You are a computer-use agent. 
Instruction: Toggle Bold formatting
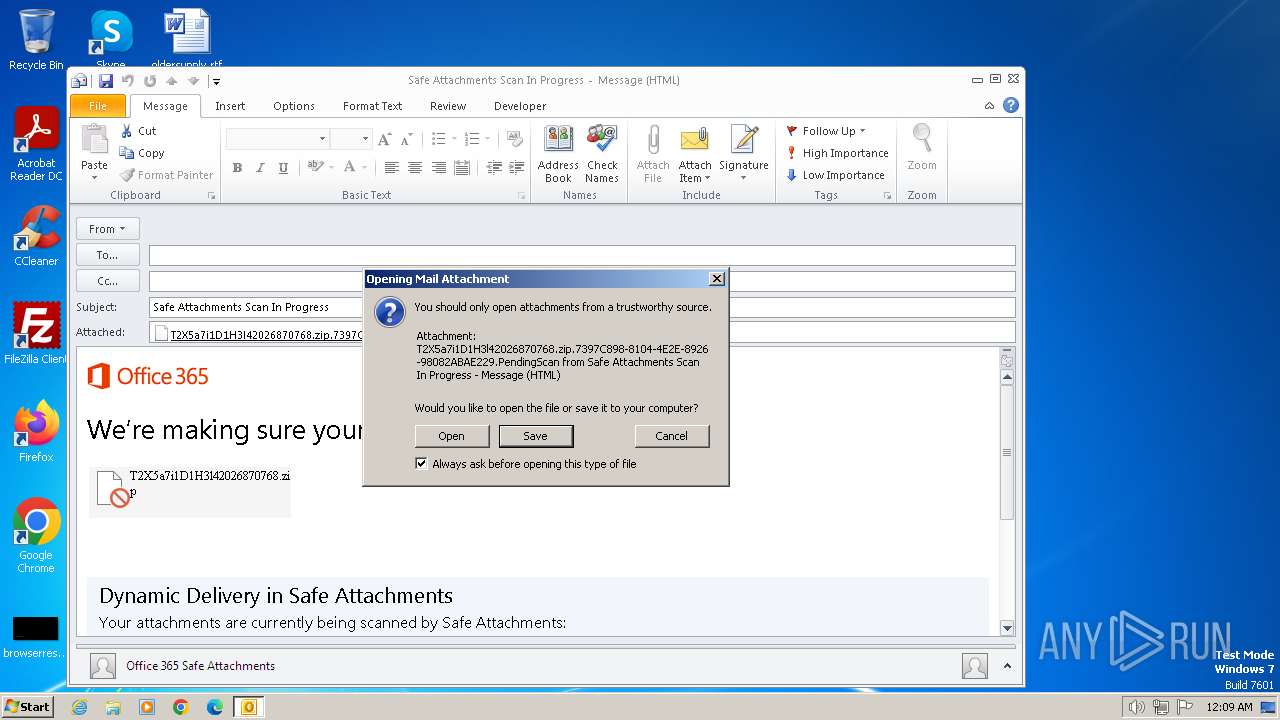pos(237,168)
